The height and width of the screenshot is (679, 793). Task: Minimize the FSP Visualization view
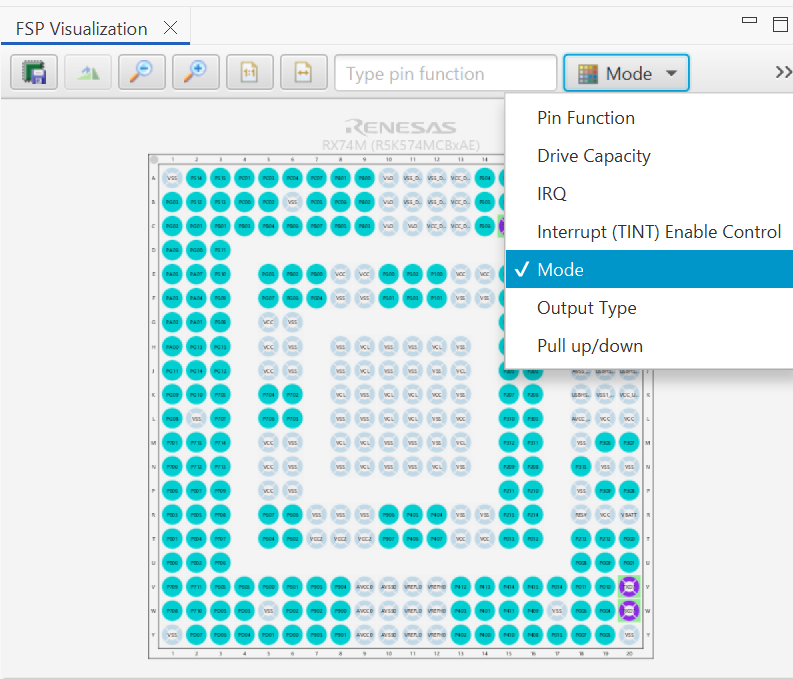749,20
